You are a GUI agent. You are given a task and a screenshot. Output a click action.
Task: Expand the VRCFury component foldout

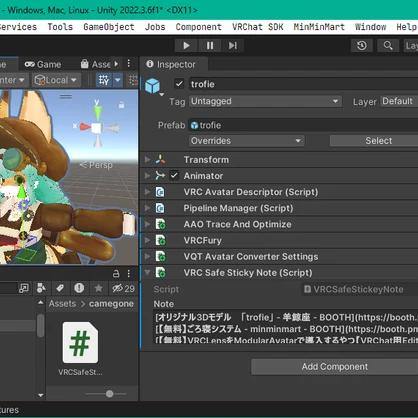(147, 240)
